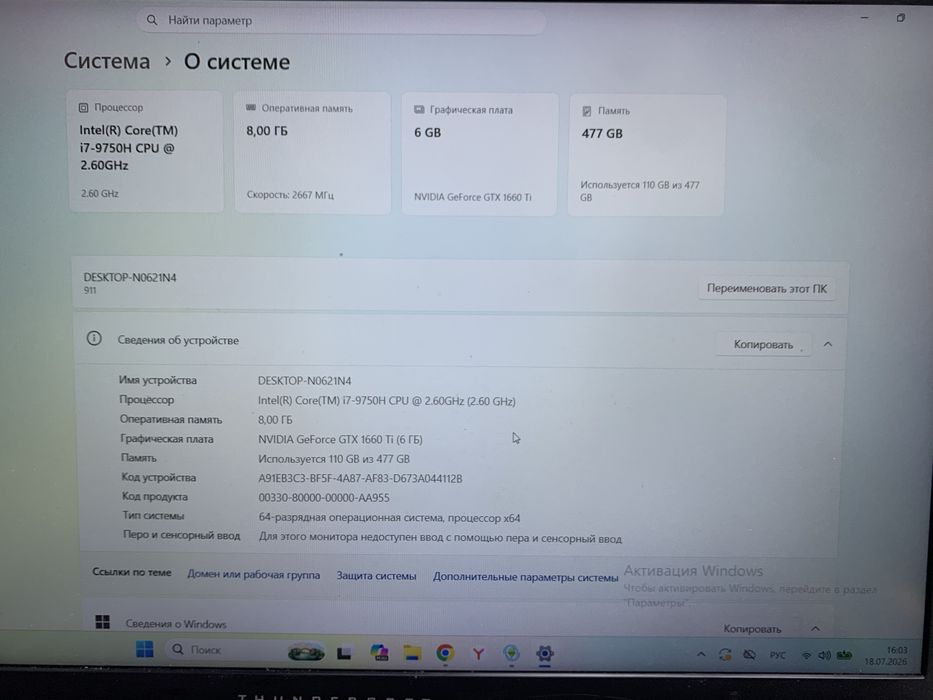The image size is (933, 700).
Task: Click the processor chip icon in Процессор card
Action: click(84, 108)
